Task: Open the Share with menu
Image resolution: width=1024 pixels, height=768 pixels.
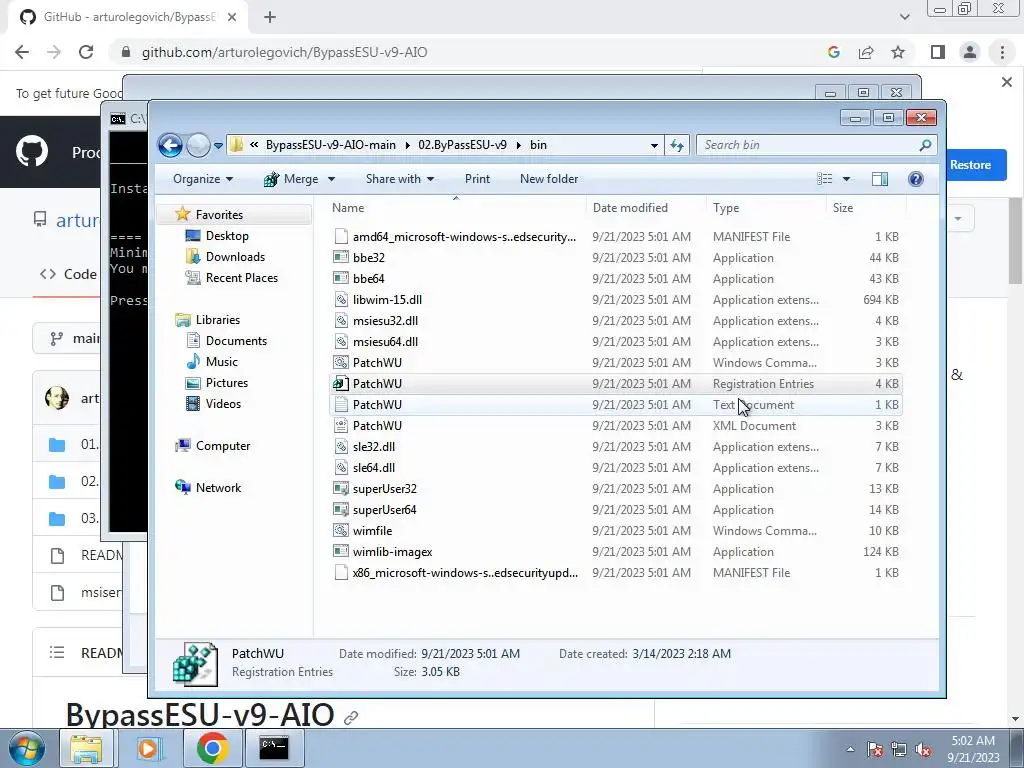Action: pyautogui.click(x=400, y=179)
